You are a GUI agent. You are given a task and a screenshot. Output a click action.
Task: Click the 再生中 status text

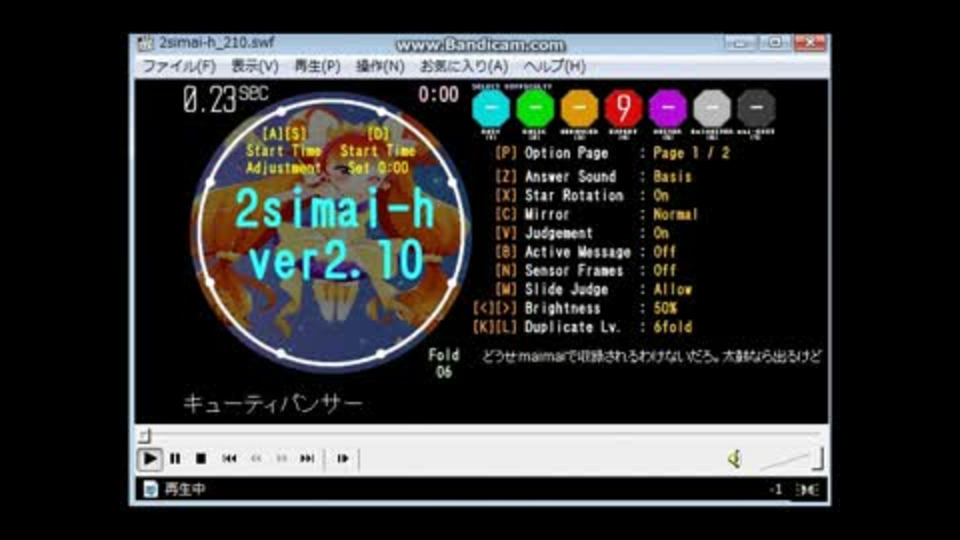click(x=185, y=489)
